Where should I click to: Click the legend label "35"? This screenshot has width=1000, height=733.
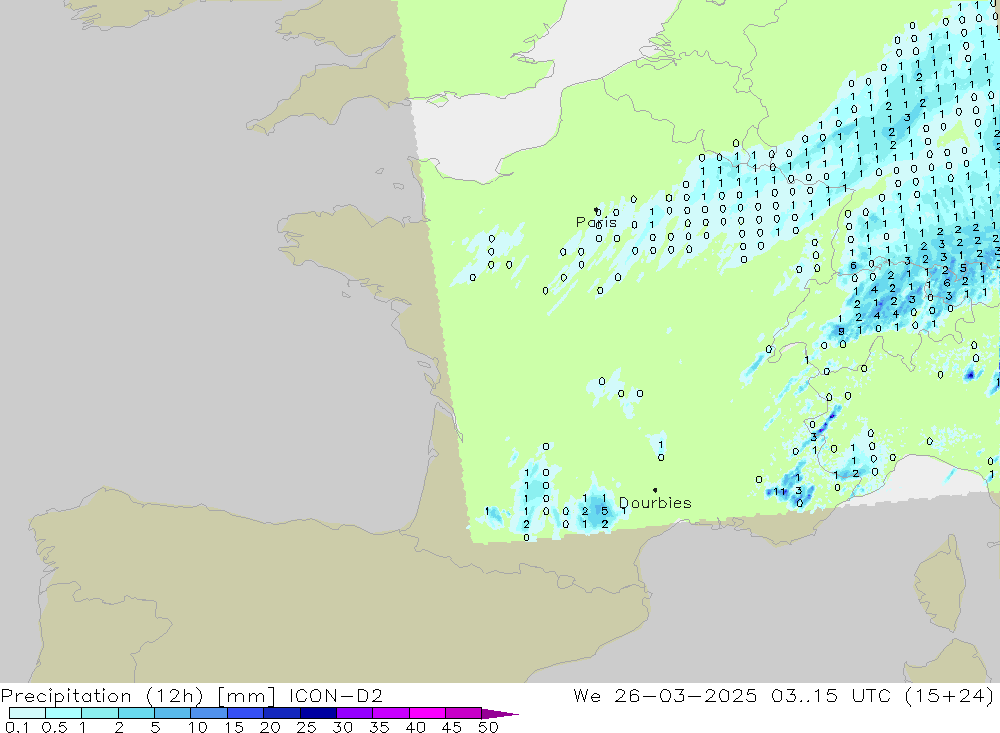[x=379, y=727]
